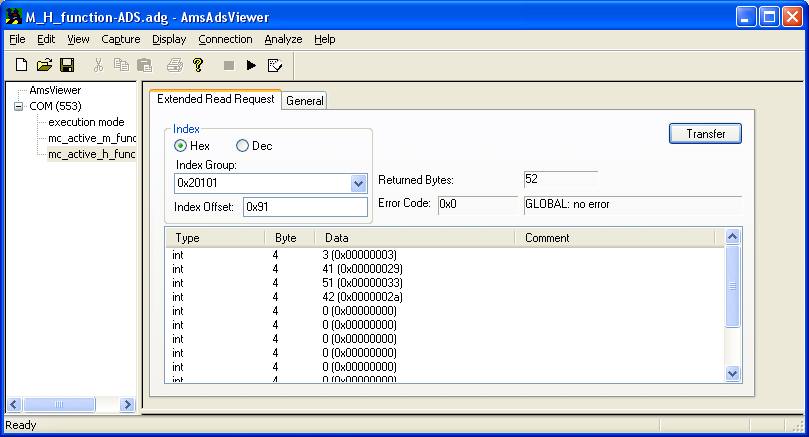
Task: Switch to the General tab
Action: pos(304,101)
